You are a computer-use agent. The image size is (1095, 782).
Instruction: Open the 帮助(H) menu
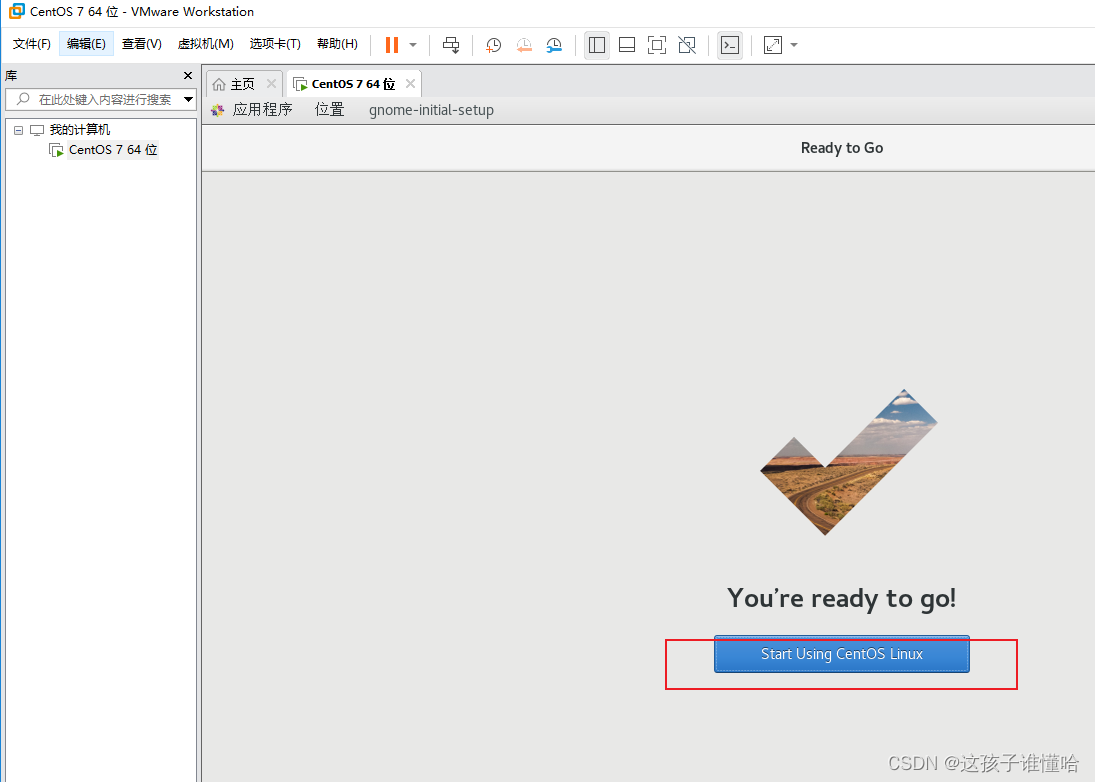pyautogui.click(x=337, y=43)
